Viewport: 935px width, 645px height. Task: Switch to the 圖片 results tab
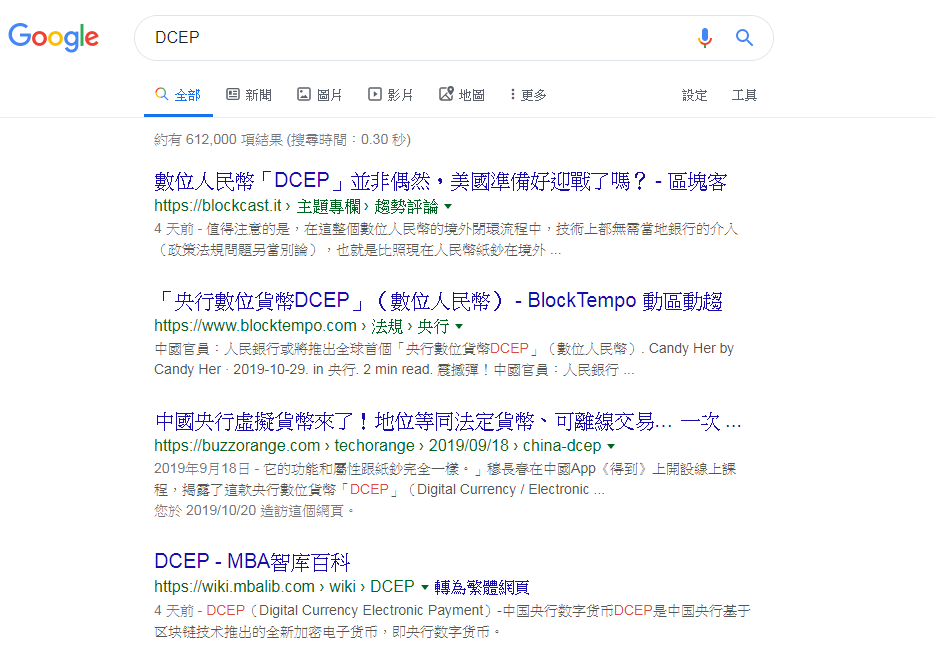point(320,95)
